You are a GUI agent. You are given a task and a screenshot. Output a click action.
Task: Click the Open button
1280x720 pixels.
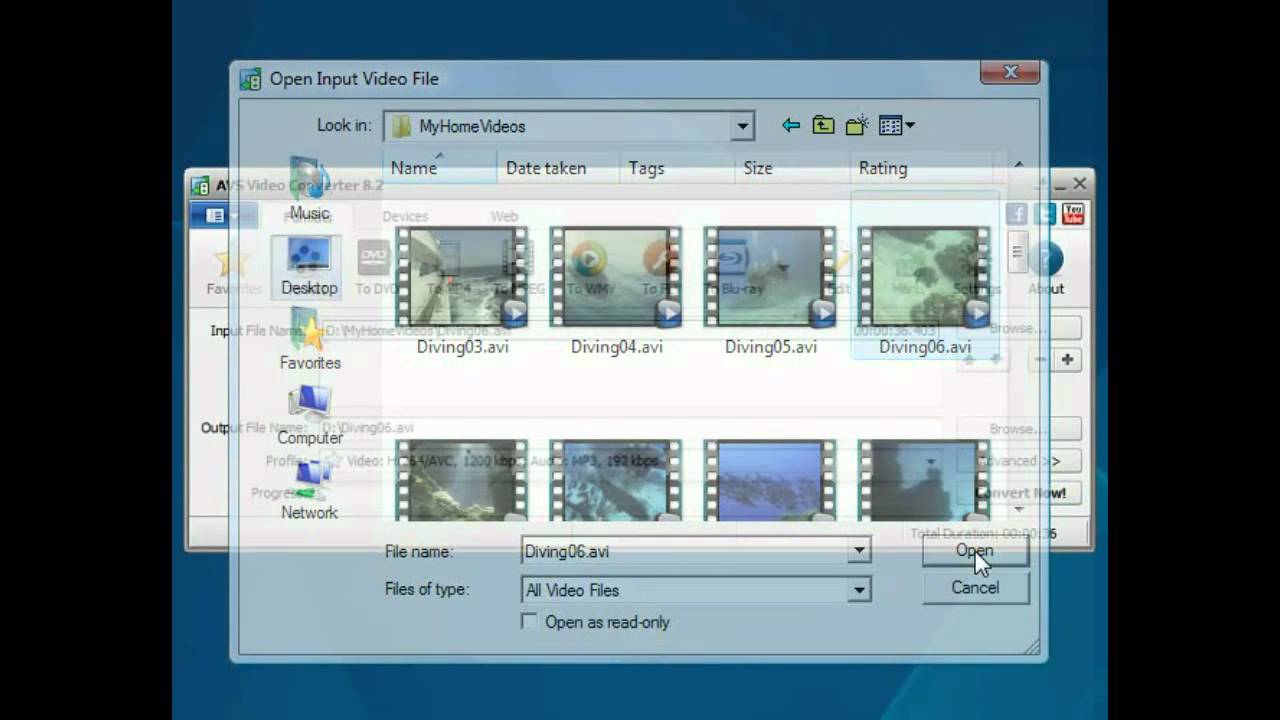[x=975, y=551]
